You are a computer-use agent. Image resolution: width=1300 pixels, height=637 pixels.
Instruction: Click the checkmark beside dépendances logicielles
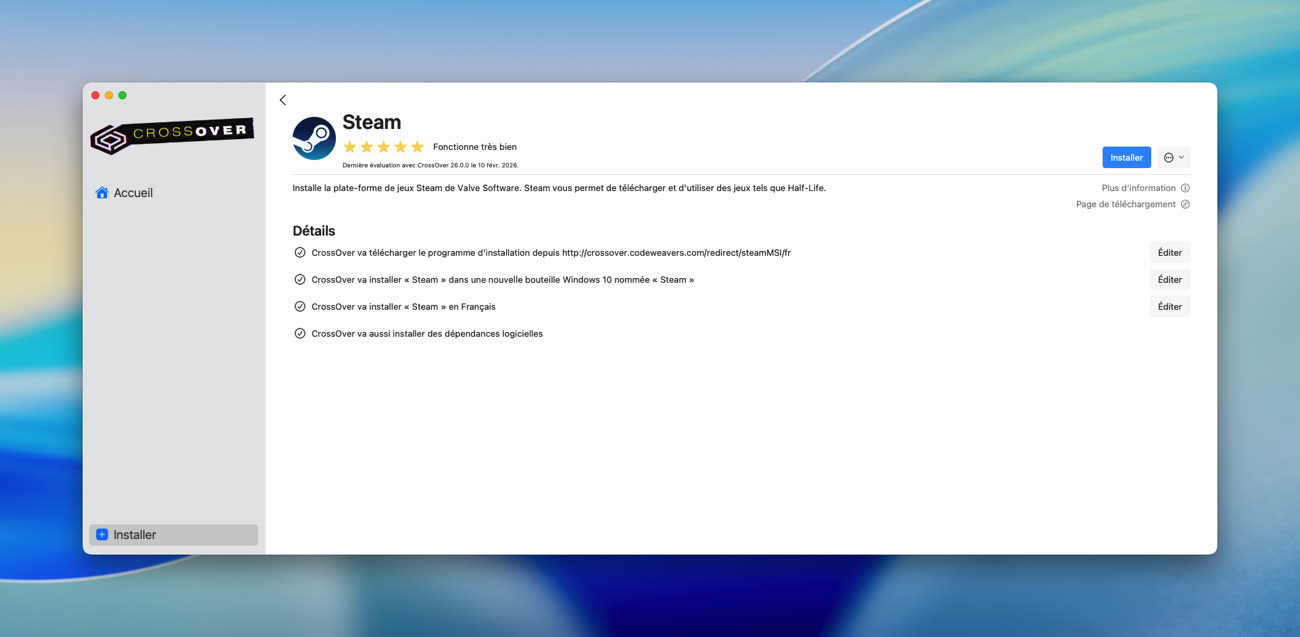(x=300, y=334)
